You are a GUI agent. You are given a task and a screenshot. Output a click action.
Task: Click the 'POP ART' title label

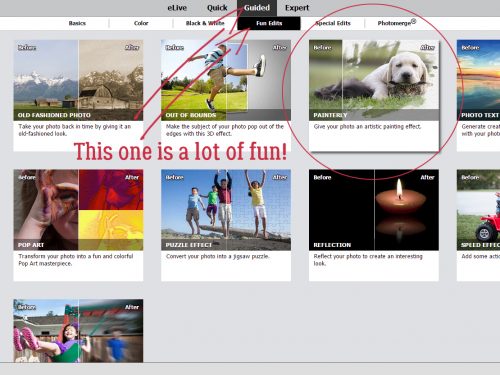coord(31,245)
